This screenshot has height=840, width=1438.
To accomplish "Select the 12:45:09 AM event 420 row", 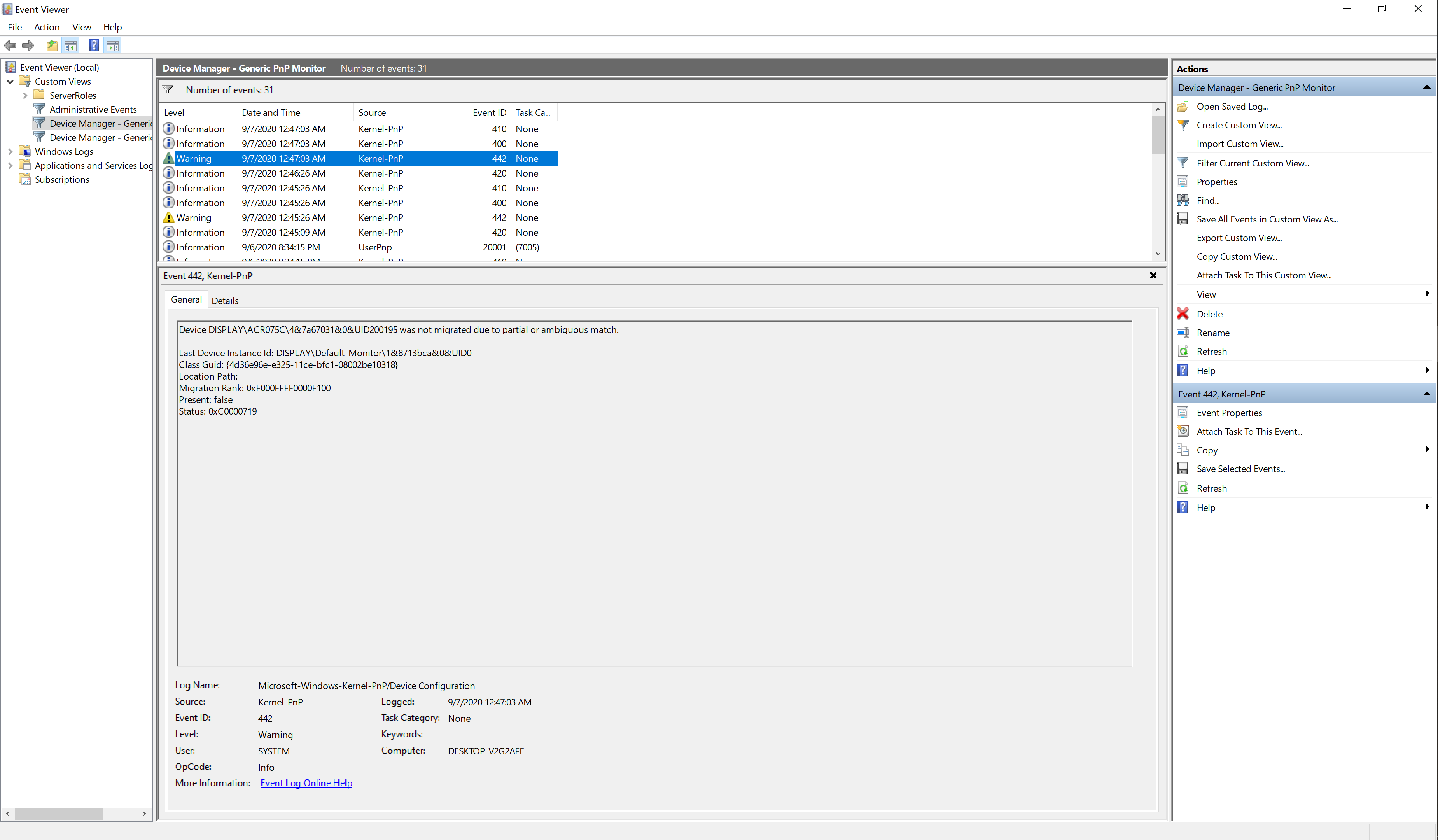I will coord(359,232).
